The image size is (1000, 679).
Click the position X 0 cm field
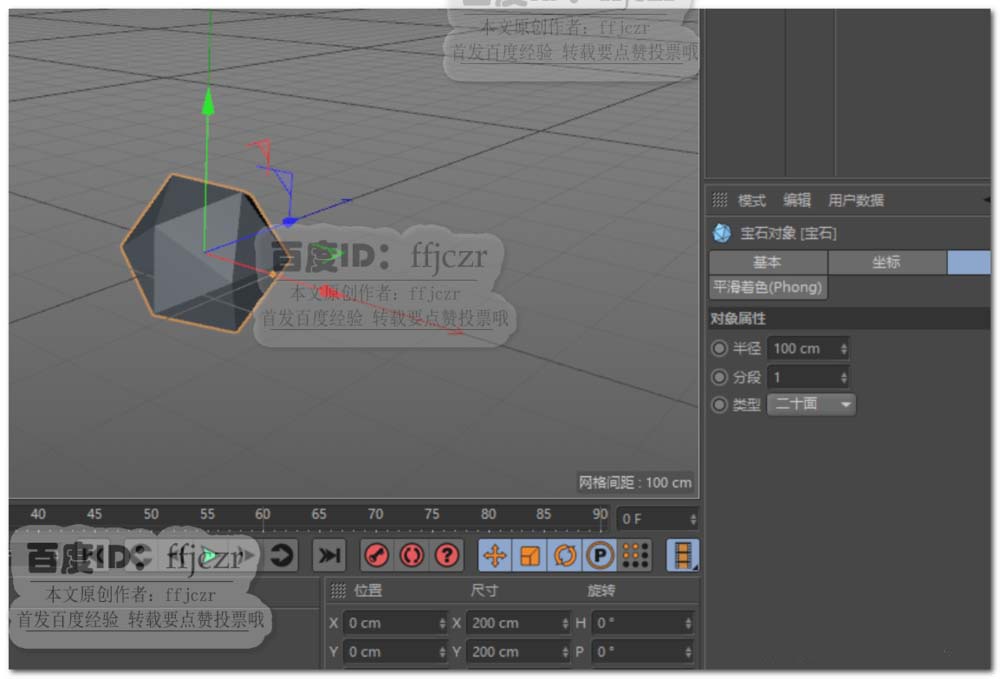[x=395, y=623]
